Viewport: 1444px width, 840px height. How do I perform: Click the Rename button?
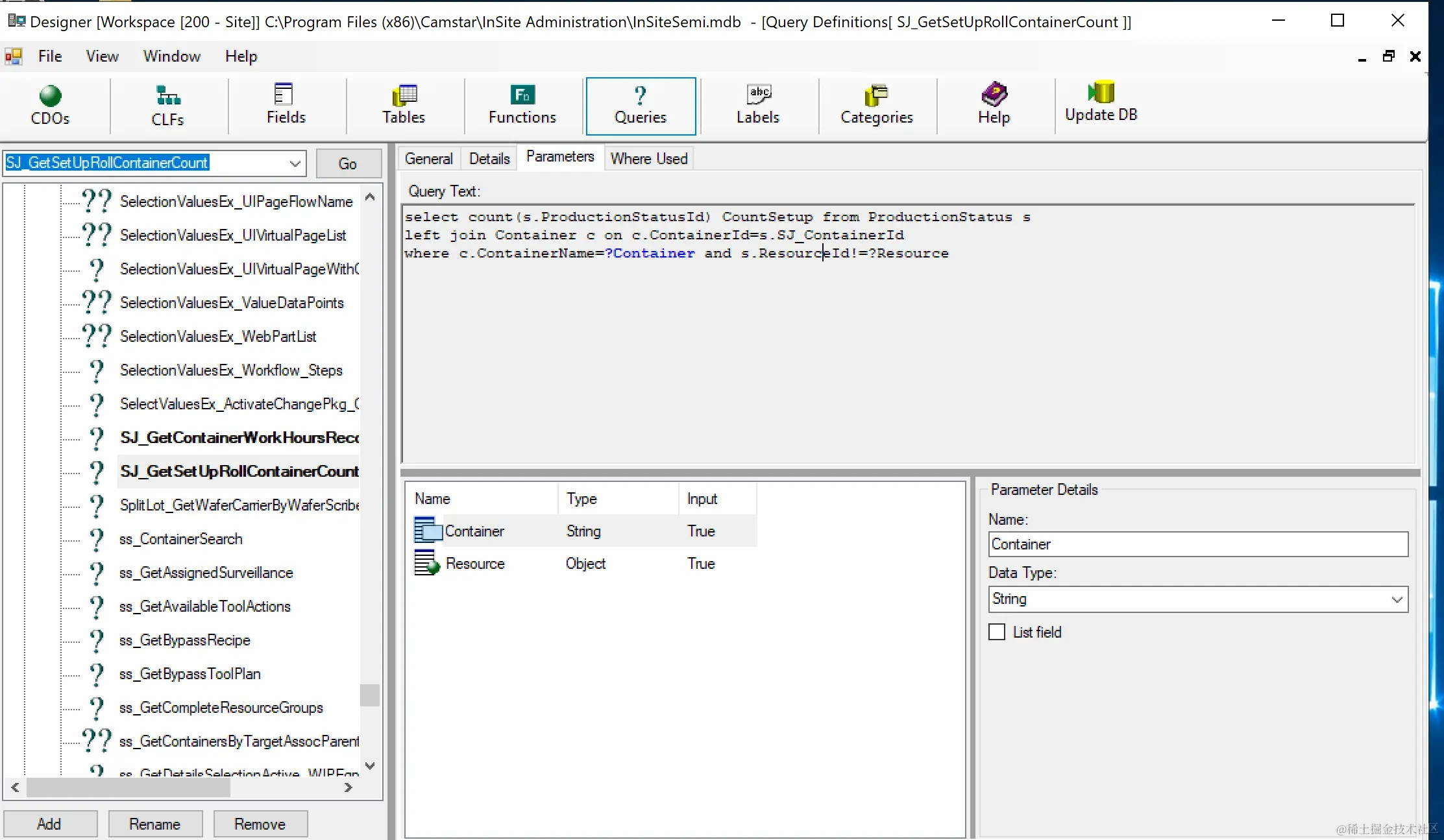point(154,824)
